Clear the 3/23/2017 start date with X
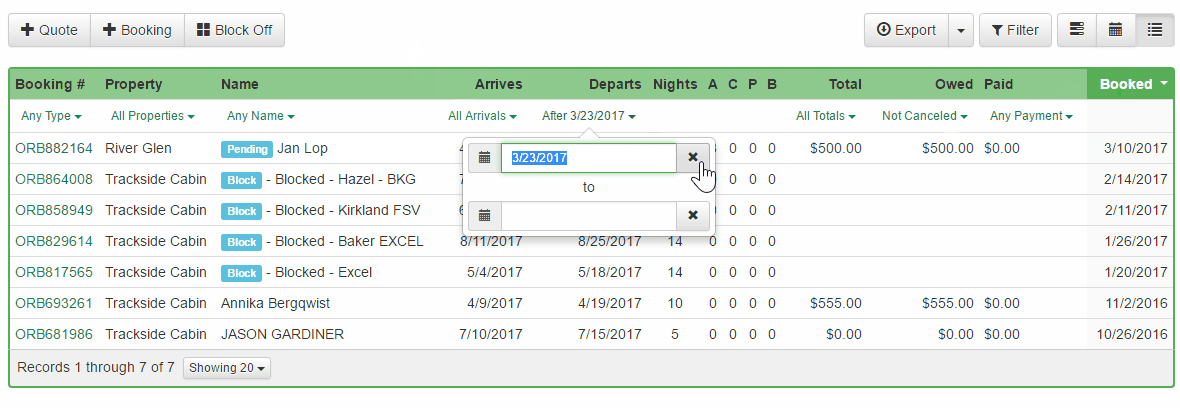The width and height of the screenshot is (1180, 408). click(x=693, y=158)
